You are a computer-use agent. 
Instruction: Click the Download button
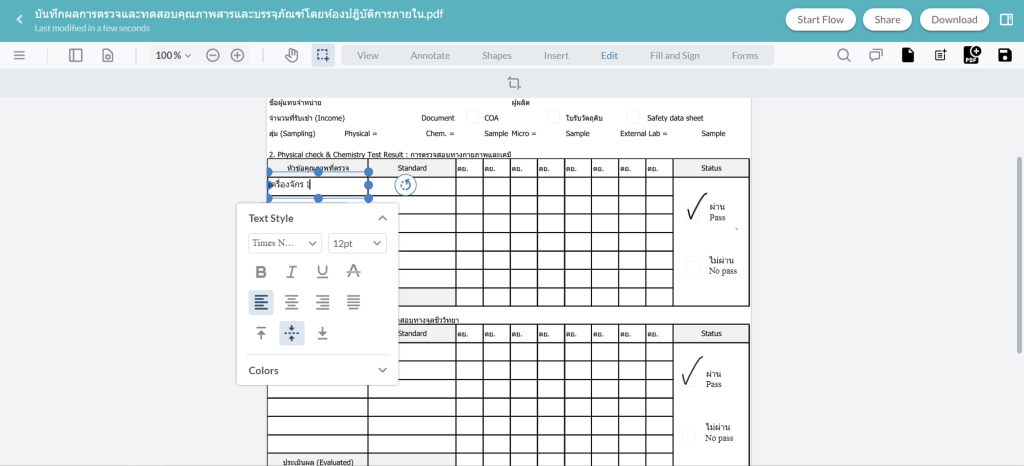pos(954,19)
